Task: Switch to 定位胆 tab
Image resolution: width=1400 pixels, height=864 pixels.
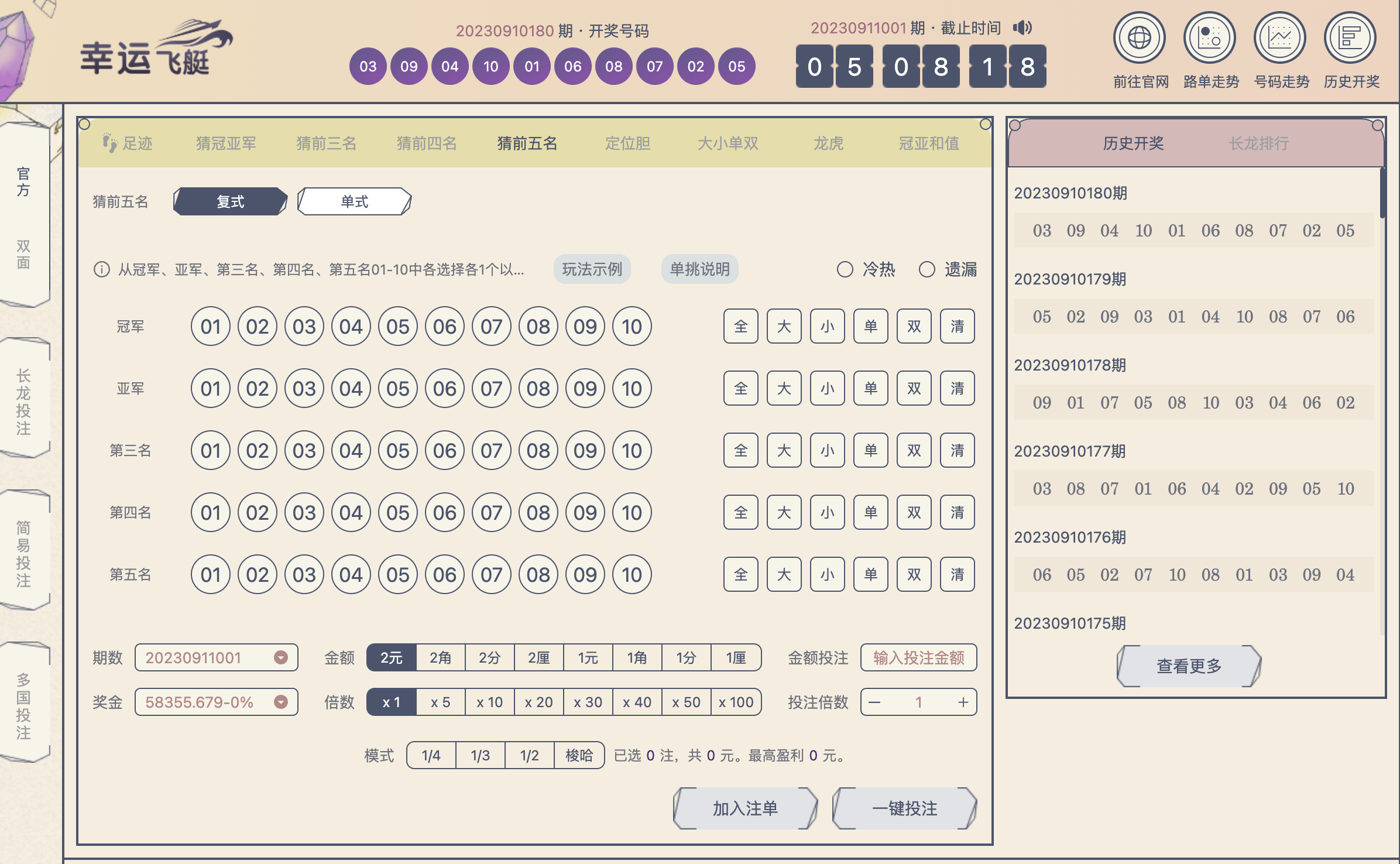Action: coord(627,143)
